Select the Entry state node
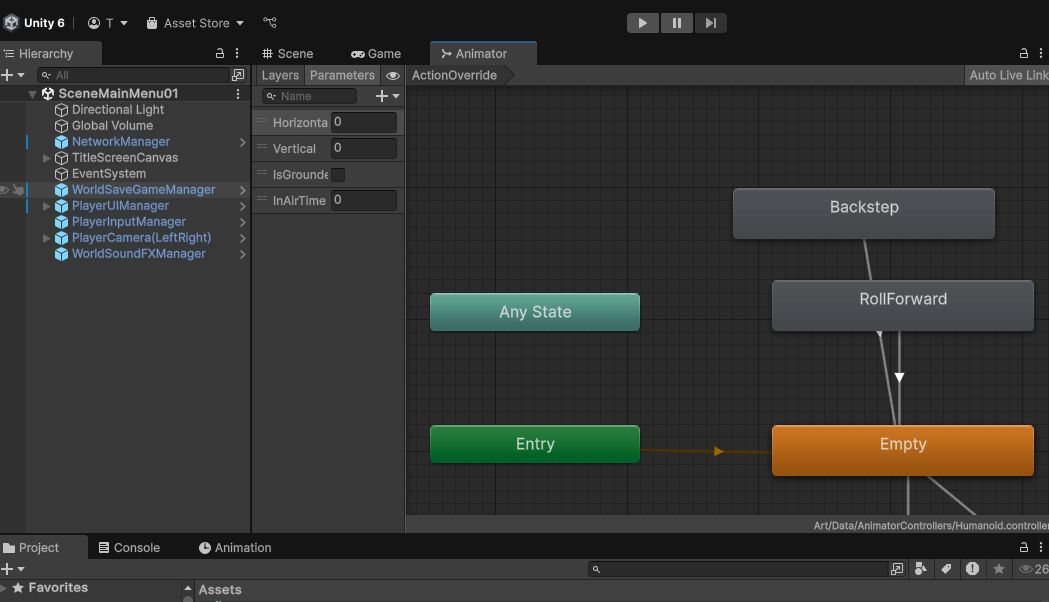The width and height of the screenshot is (1049, 602). [535, 444]
